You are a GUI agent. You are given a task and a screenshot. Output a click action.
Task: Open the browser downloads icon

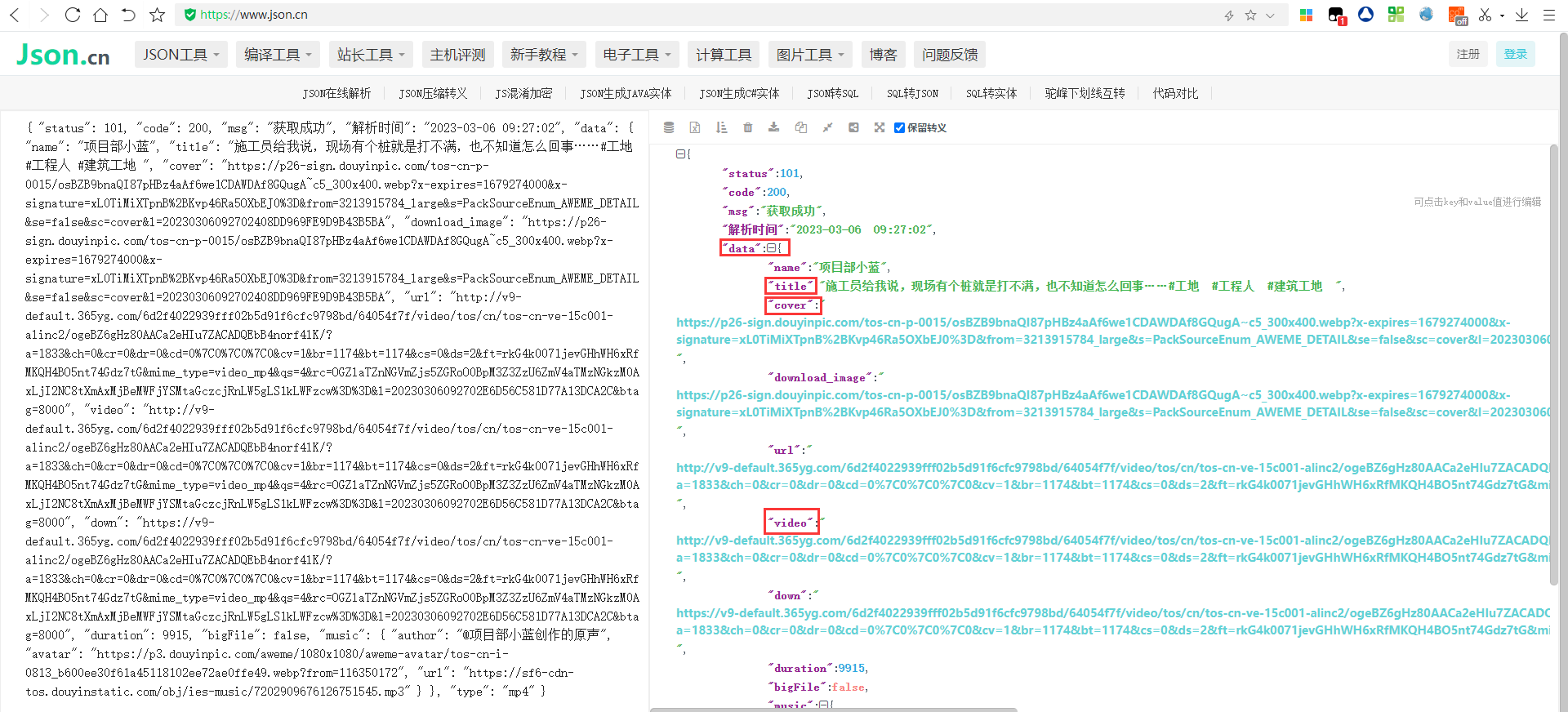coord(1521,15)
